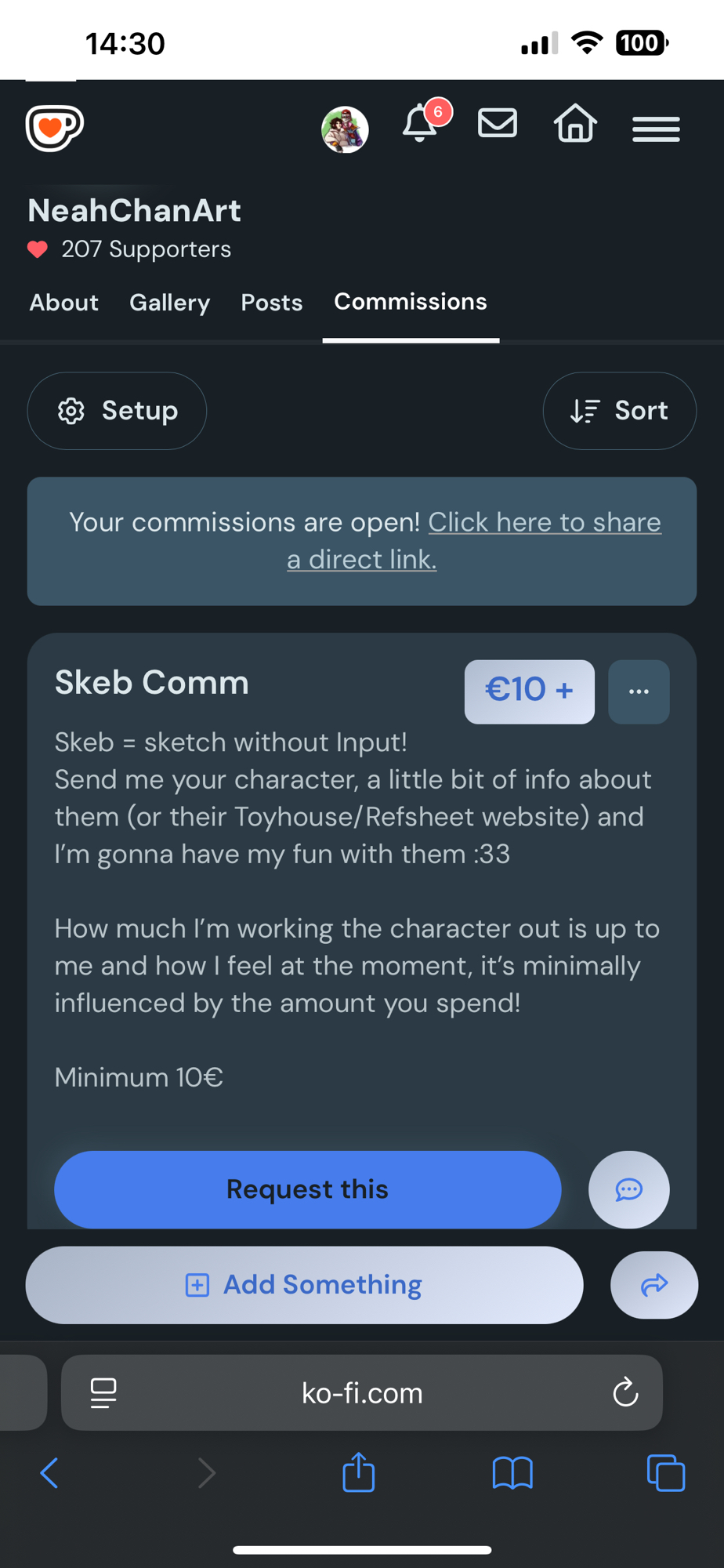This screenshot has height=1568, width=724.
Task: Reload the ko-fi.com page
Action: pos(625,1393)
